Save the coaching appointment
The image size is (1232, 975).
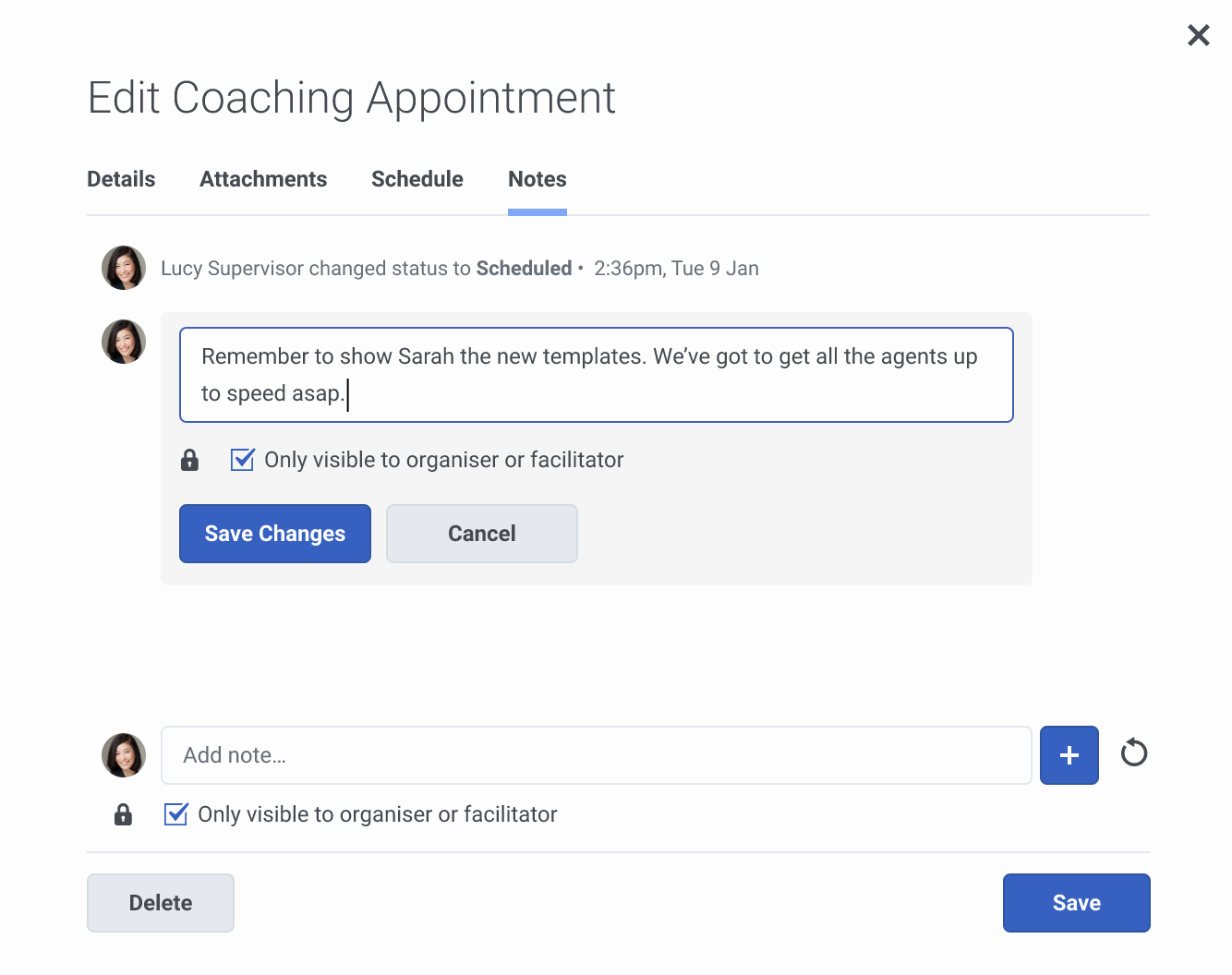pos(1076,903)
